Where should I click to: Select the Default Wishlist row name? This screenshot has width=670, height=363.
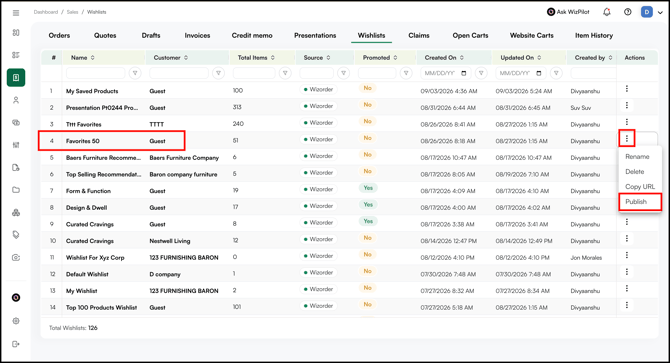[87, 274]
